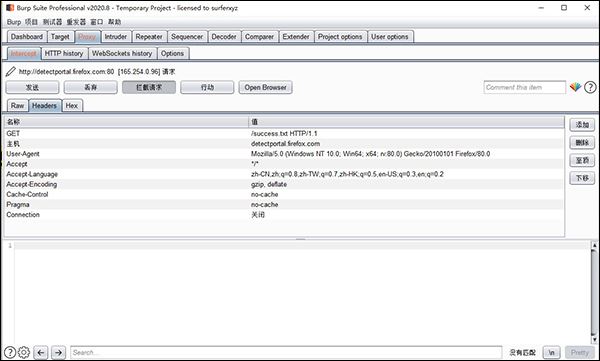Switch to the Repeater tab

[149, 37]
